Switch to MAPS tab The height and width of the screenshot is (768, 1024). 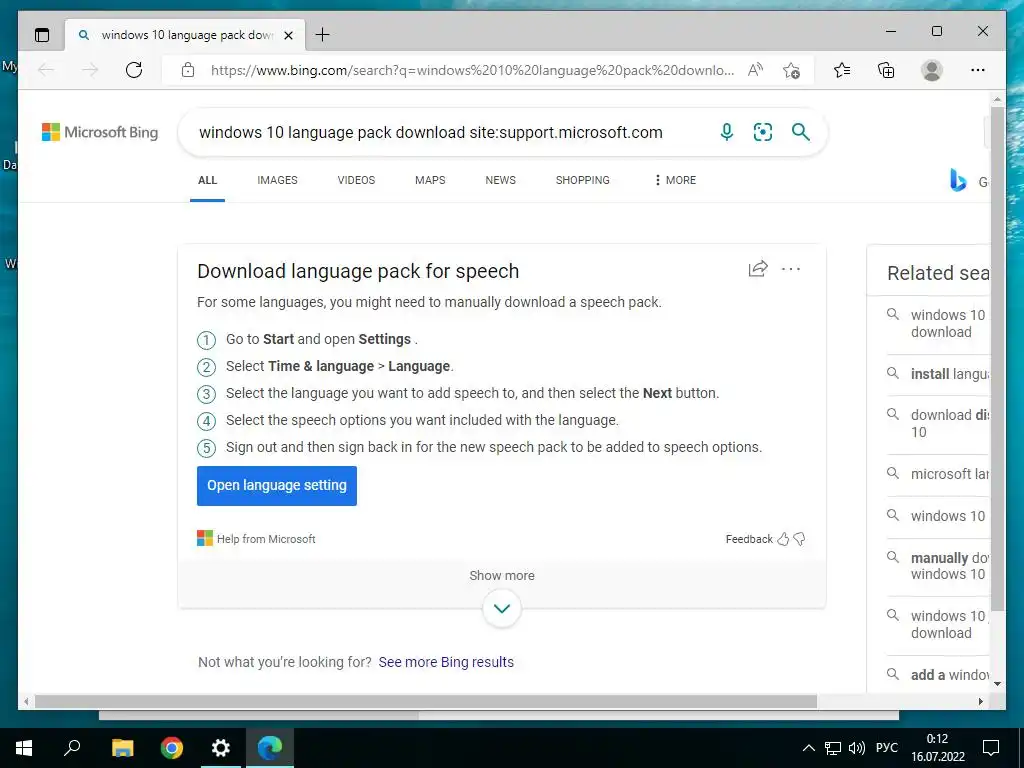[x=430, y=180]
